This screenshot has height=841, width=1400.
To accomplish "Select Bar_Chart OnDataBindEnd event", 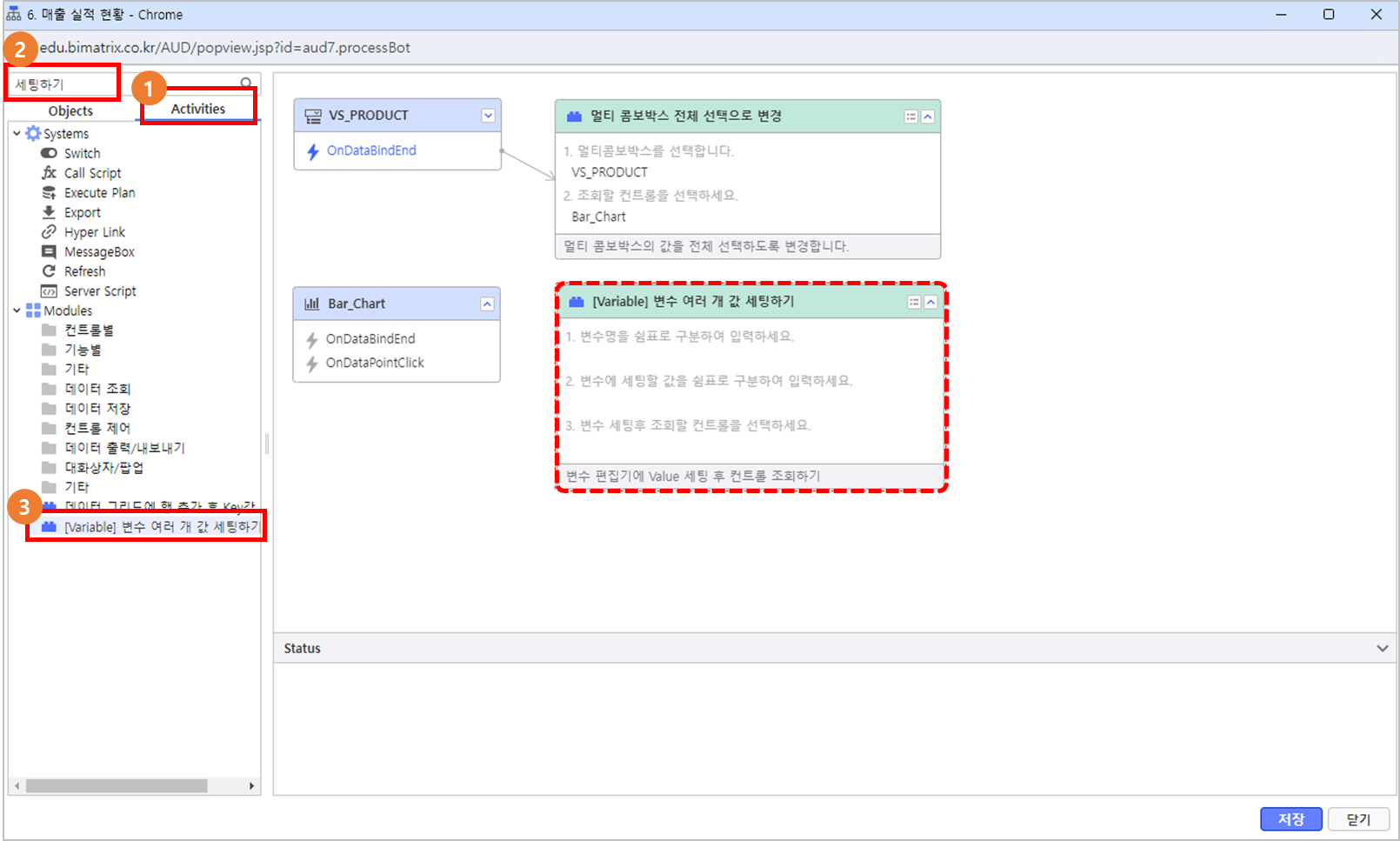I will [x=370, y=339].
